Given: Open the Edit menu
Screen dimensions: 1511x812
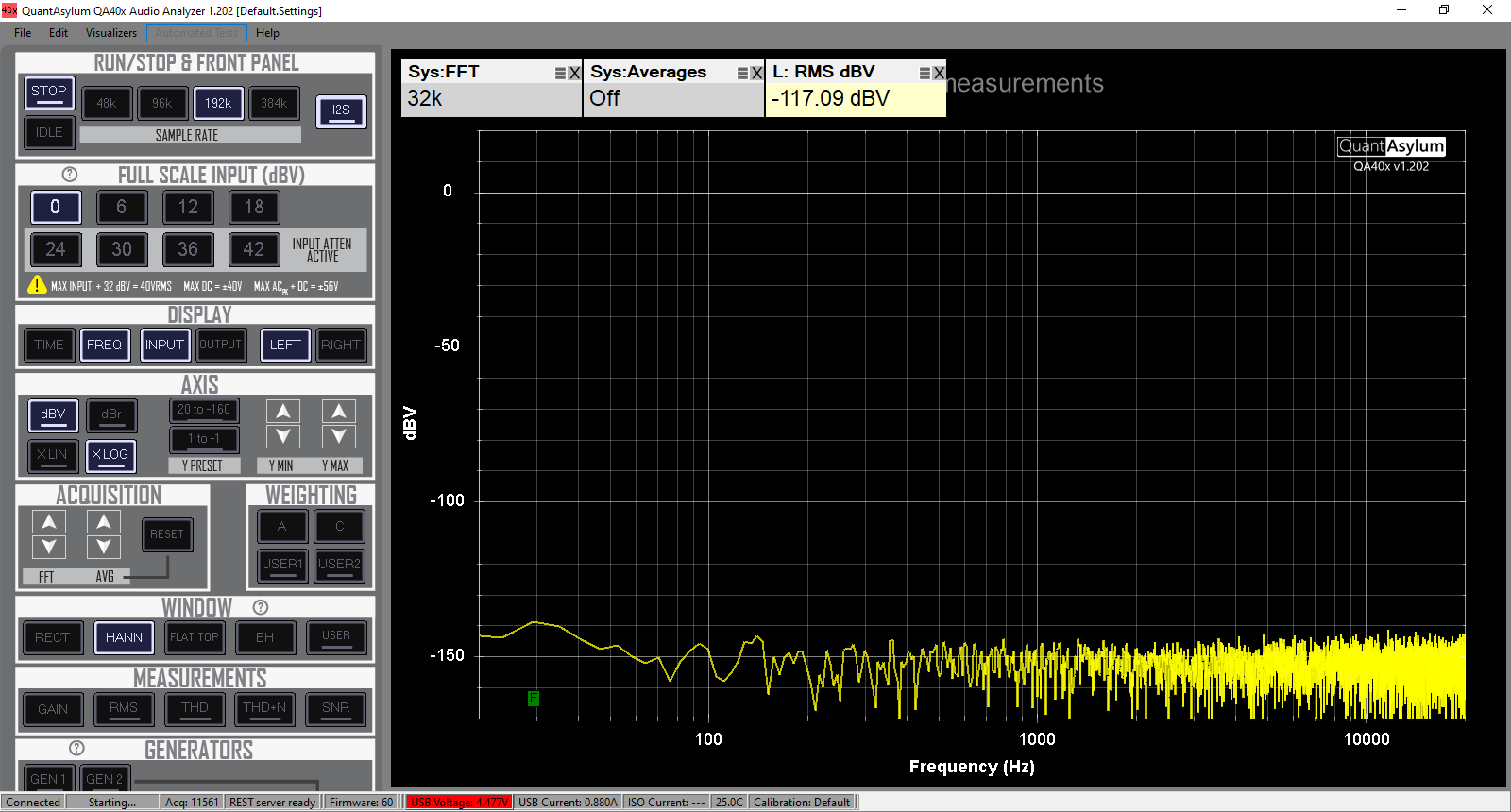Looking at the screenshot, I should click(59, 33).
